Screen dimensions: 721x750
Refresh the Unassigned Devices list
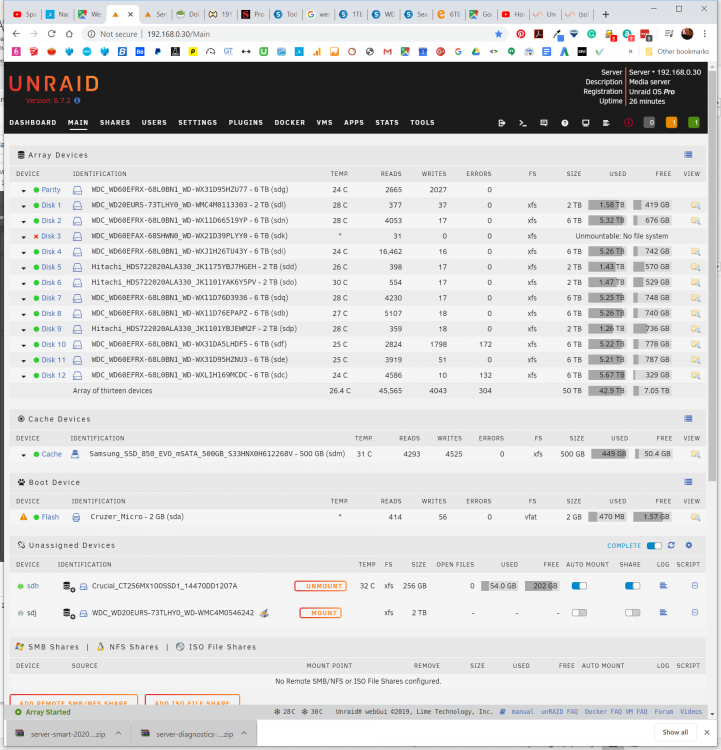671,545
